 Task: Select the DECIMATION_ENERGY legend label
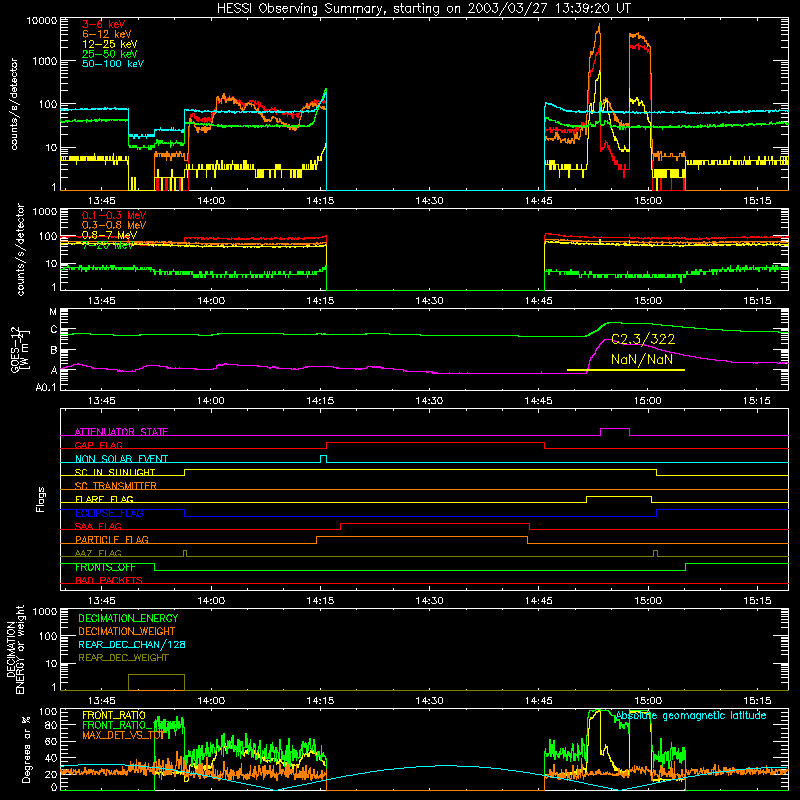tap(128, 618)
